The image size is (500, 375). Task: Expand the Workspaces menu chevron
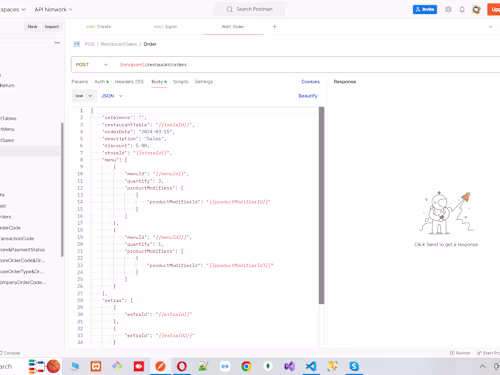tap(23, 9)
